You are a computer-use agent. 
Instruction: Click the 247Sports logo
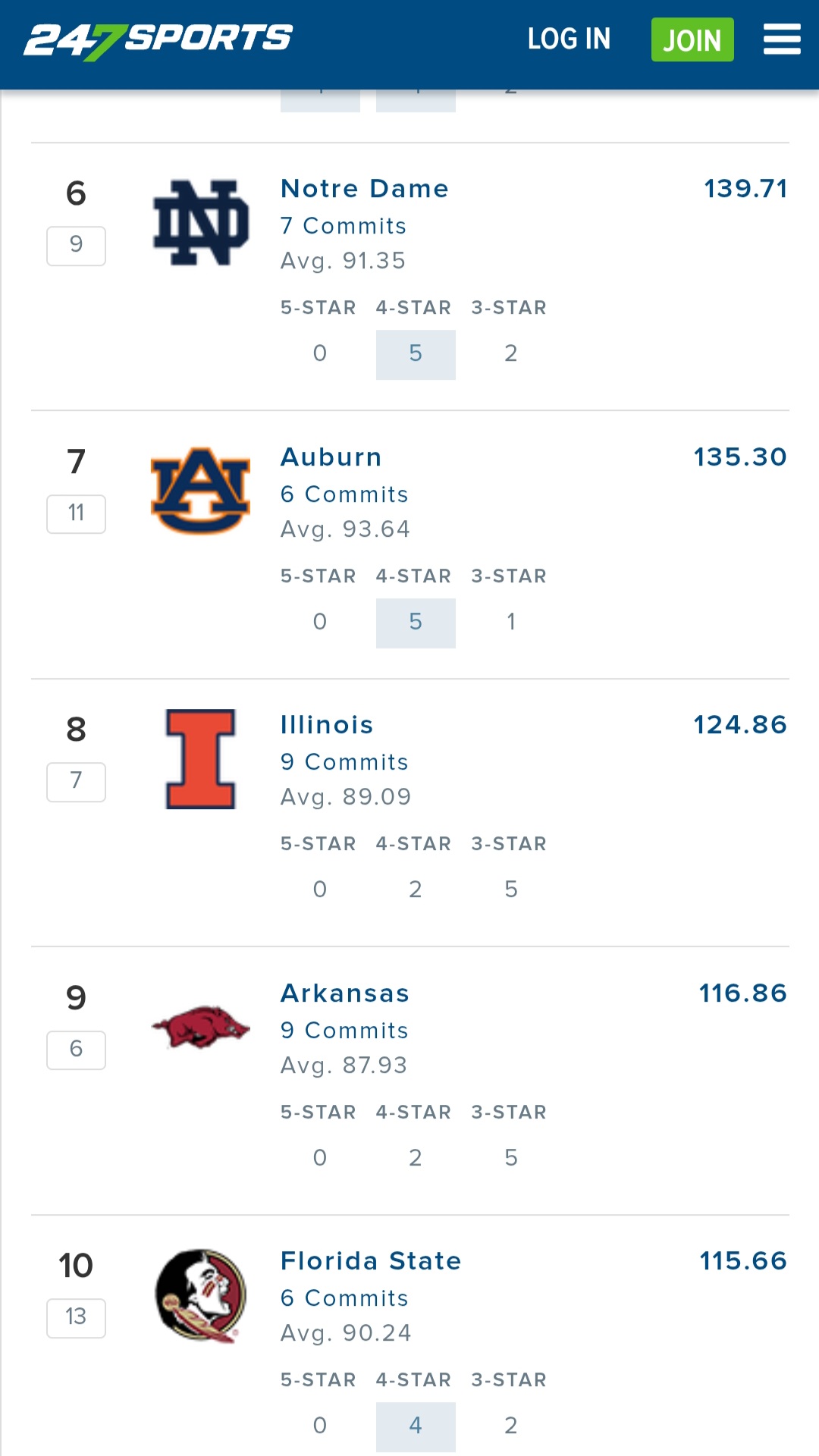coord(158,40)
